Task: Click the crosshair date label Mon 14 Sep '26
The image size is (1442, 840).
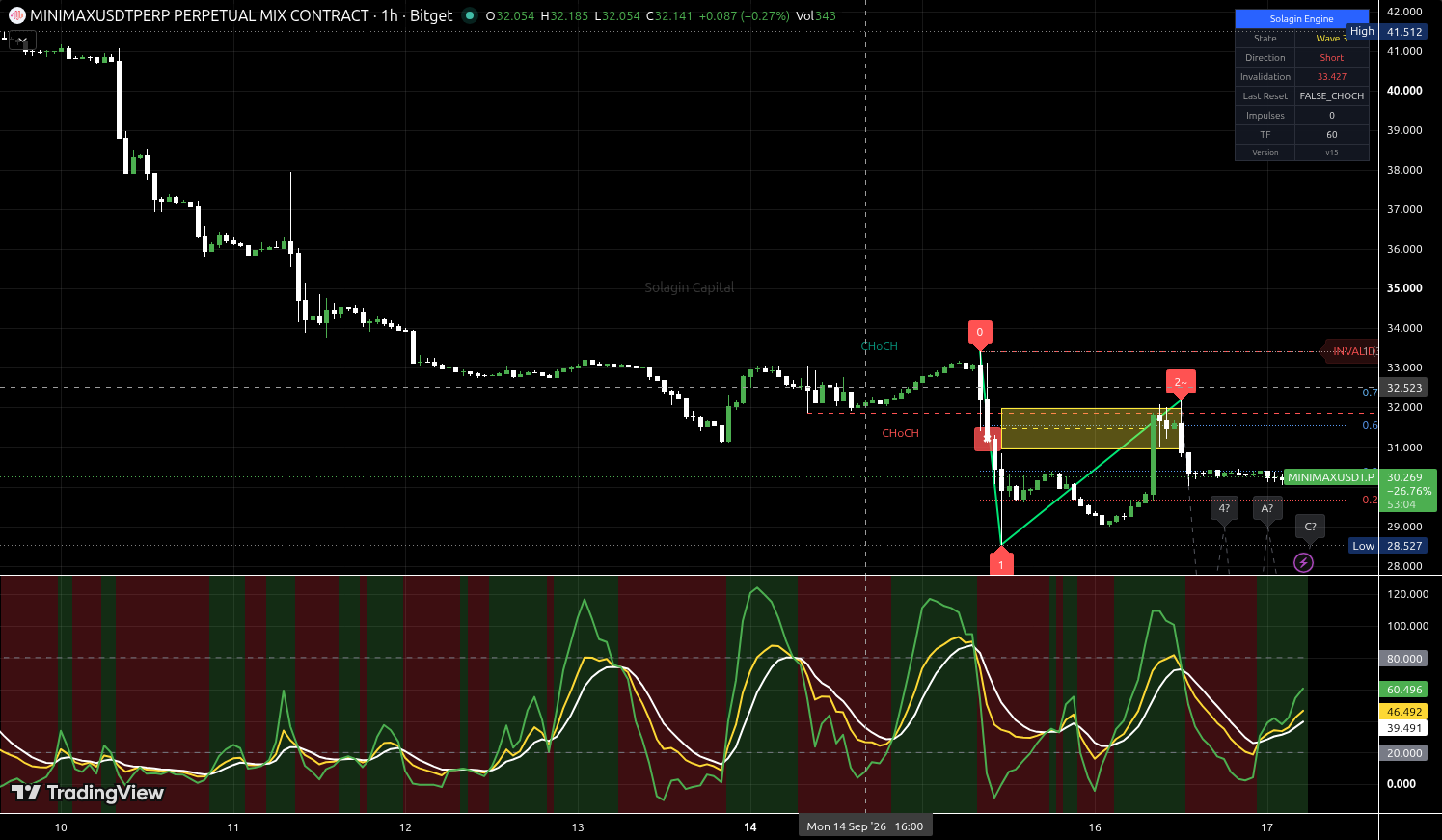Action: (865, 826)
